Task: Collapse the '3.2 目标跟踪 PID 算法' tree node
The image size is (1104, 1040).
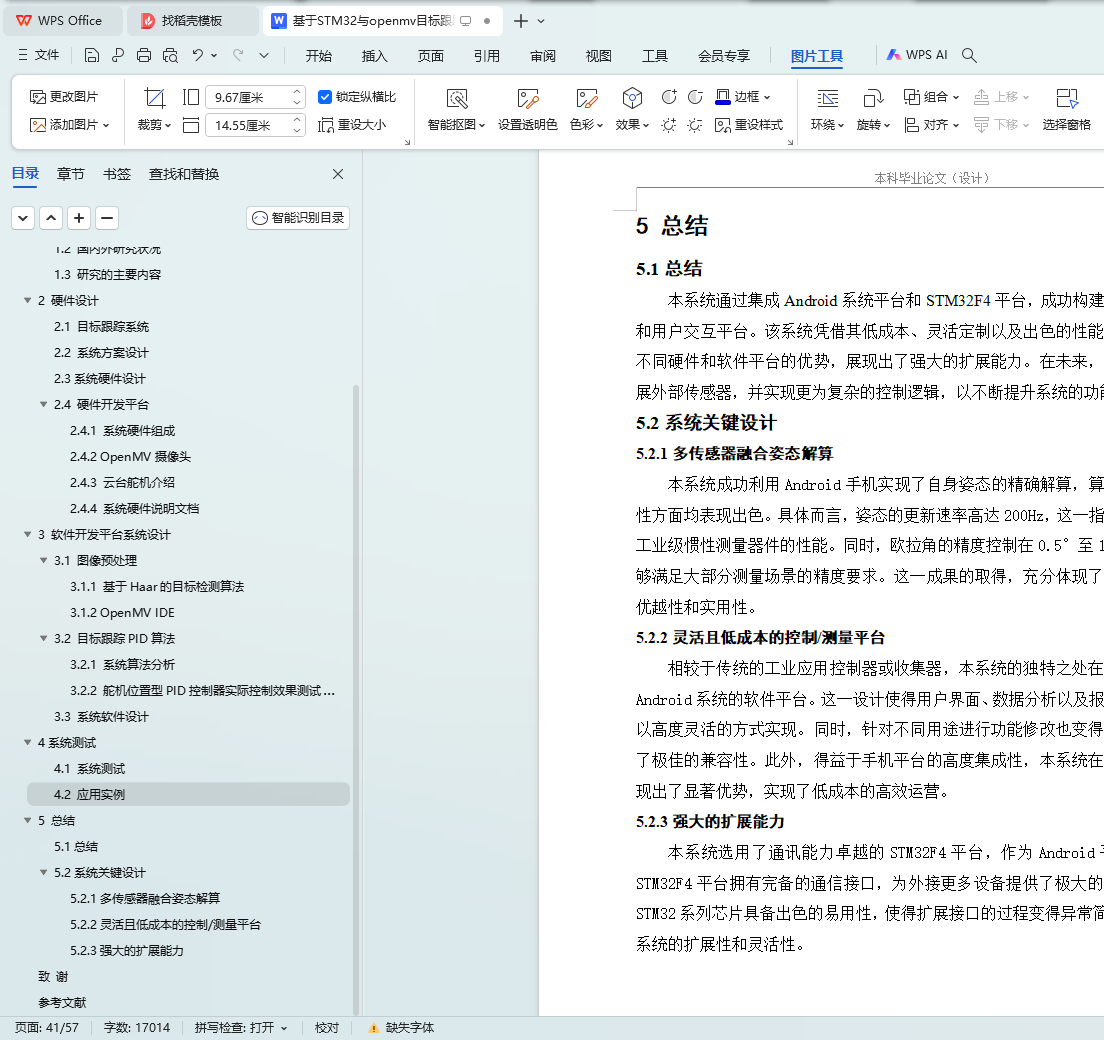Action: click(x=44, y=639)
